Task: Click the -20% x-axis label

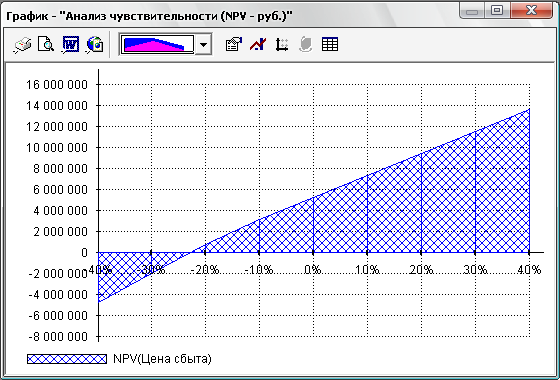Action: point(205,270)
